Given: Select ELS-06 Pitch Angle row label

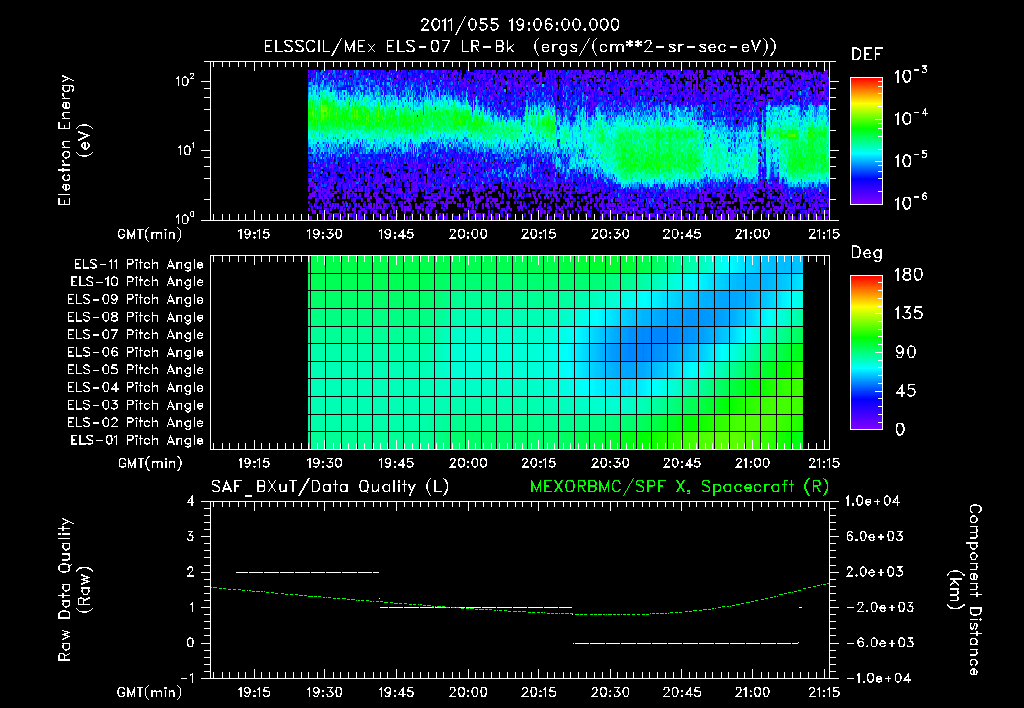Looking at the screenshot, I should point(135,353).
